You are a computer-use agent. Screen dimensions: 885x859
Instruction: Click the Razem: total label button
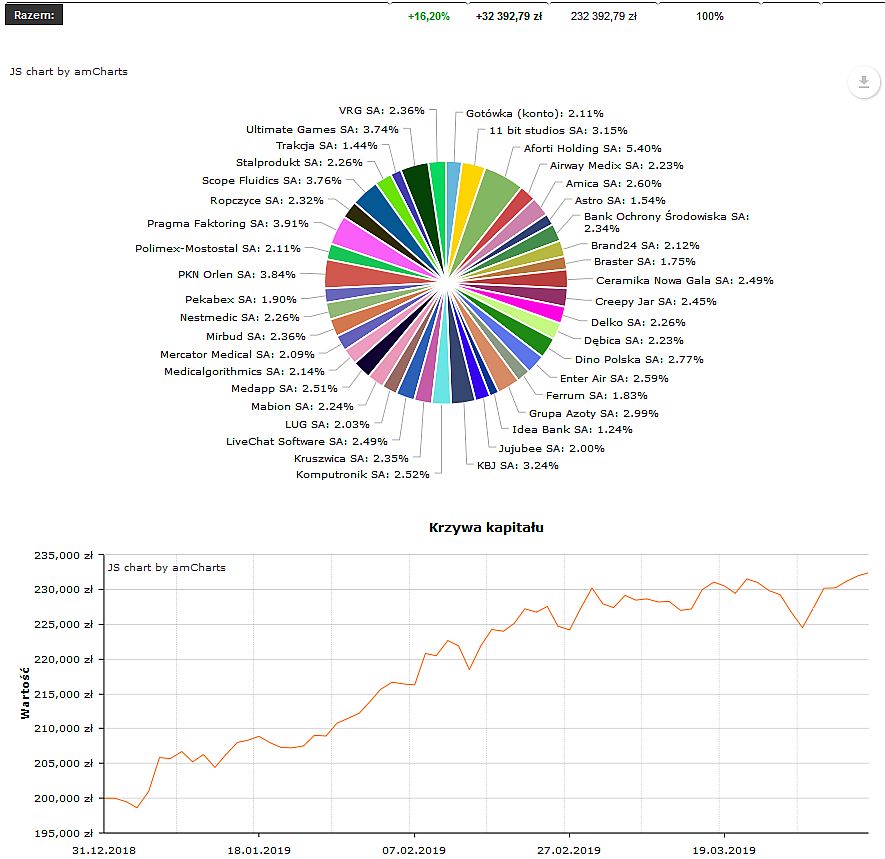tap(34, 15)
